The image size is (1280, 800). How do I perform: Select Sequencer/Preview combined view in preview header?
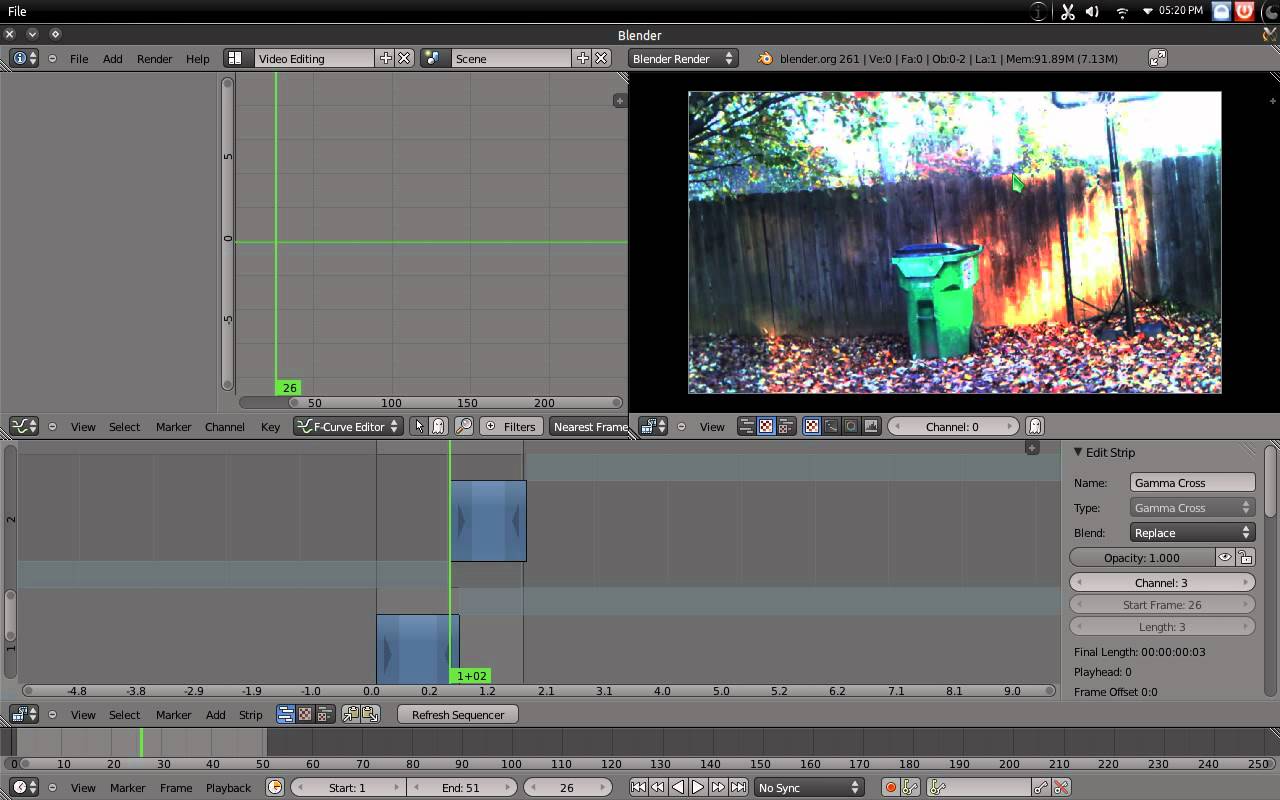coord(786,426)
